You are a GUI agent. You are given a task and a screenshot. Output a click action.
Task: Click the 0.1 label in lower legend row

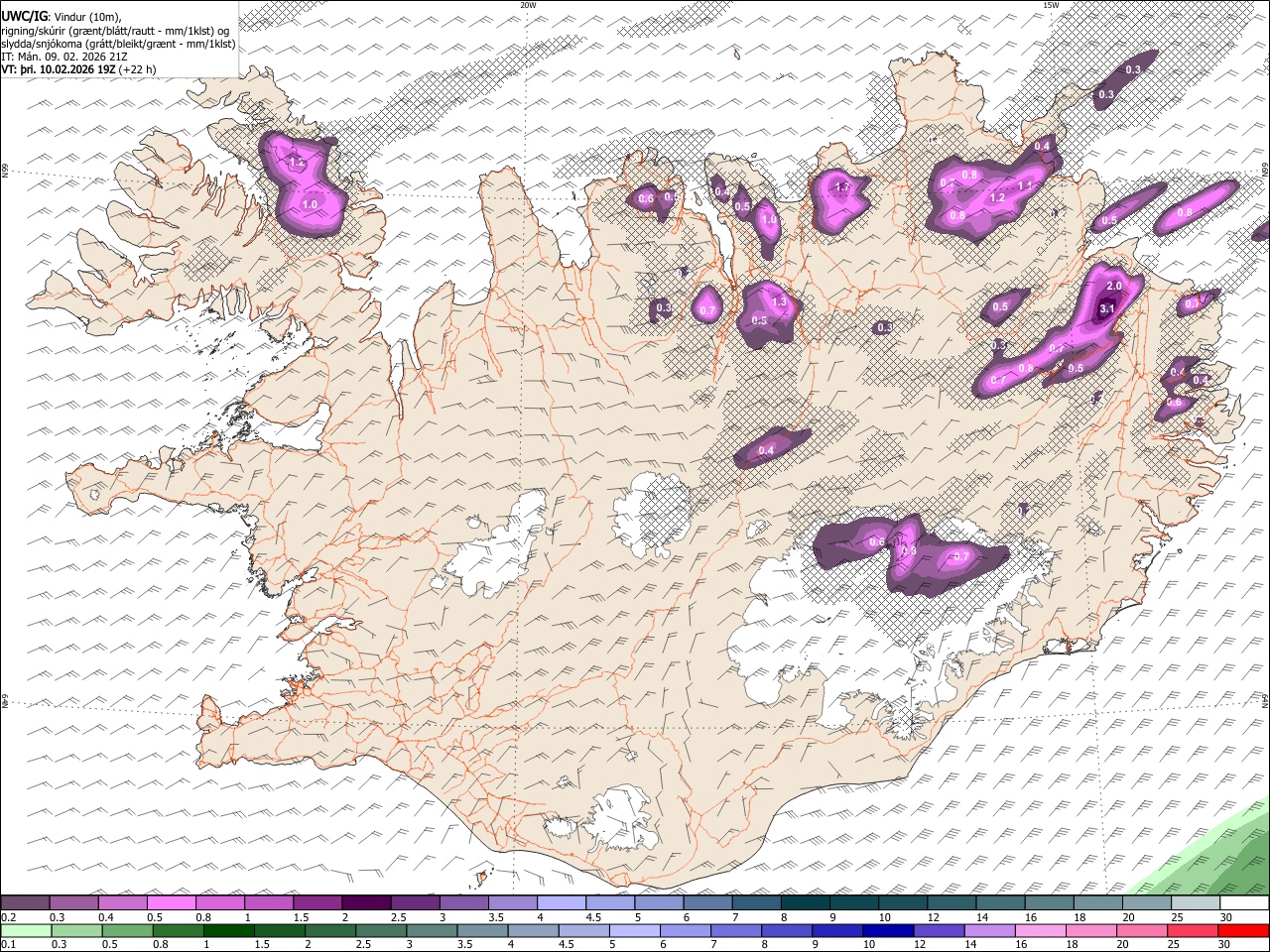pos(8,944)
